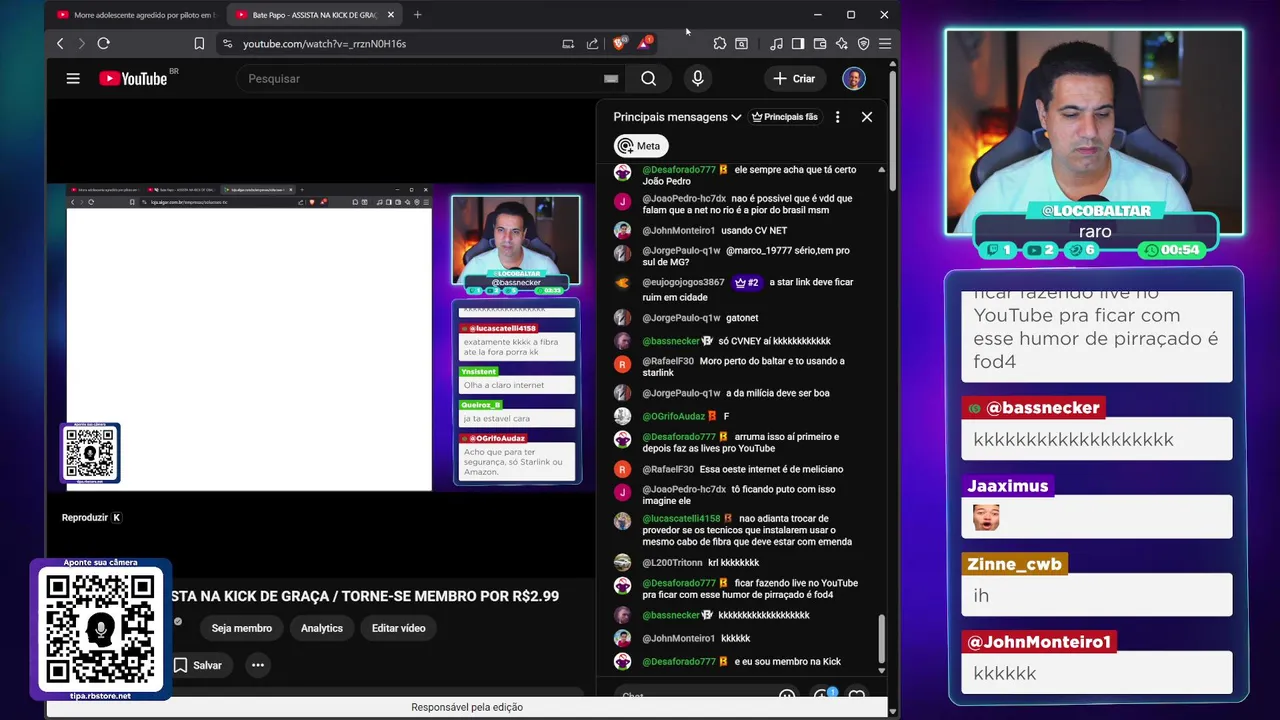Viewport: 1280px width, 720px height.
Task: Start voice search with the microphone
Action: coord(698,78)
